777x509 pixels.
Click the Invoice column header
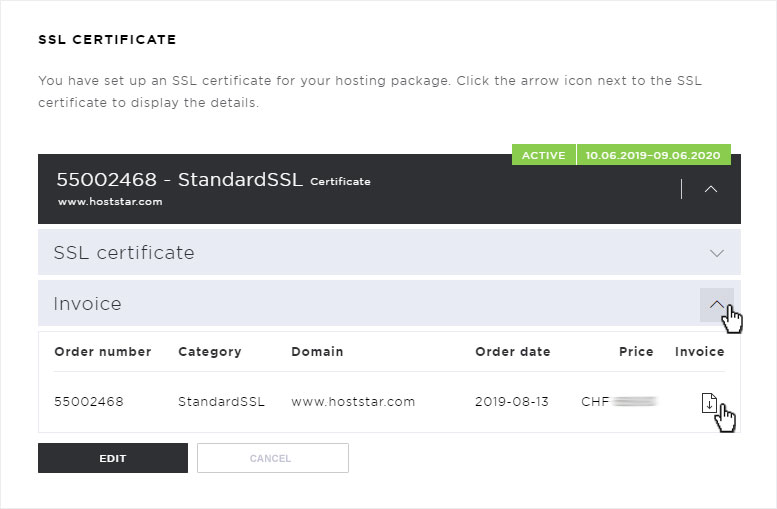coord(700,351)
